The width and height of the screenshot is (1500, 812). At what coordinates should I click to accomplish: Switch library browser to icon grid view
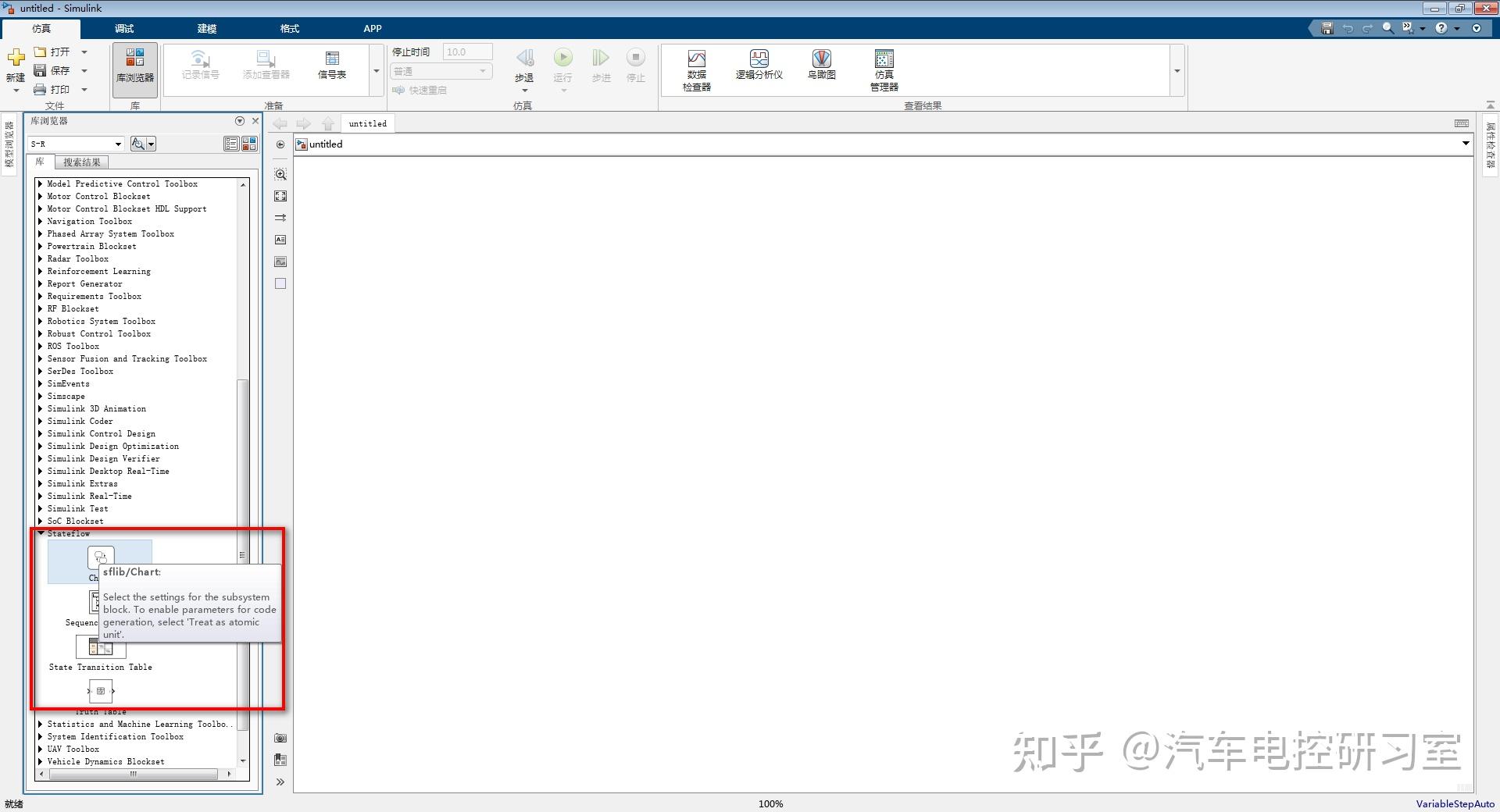coord(249,144)
